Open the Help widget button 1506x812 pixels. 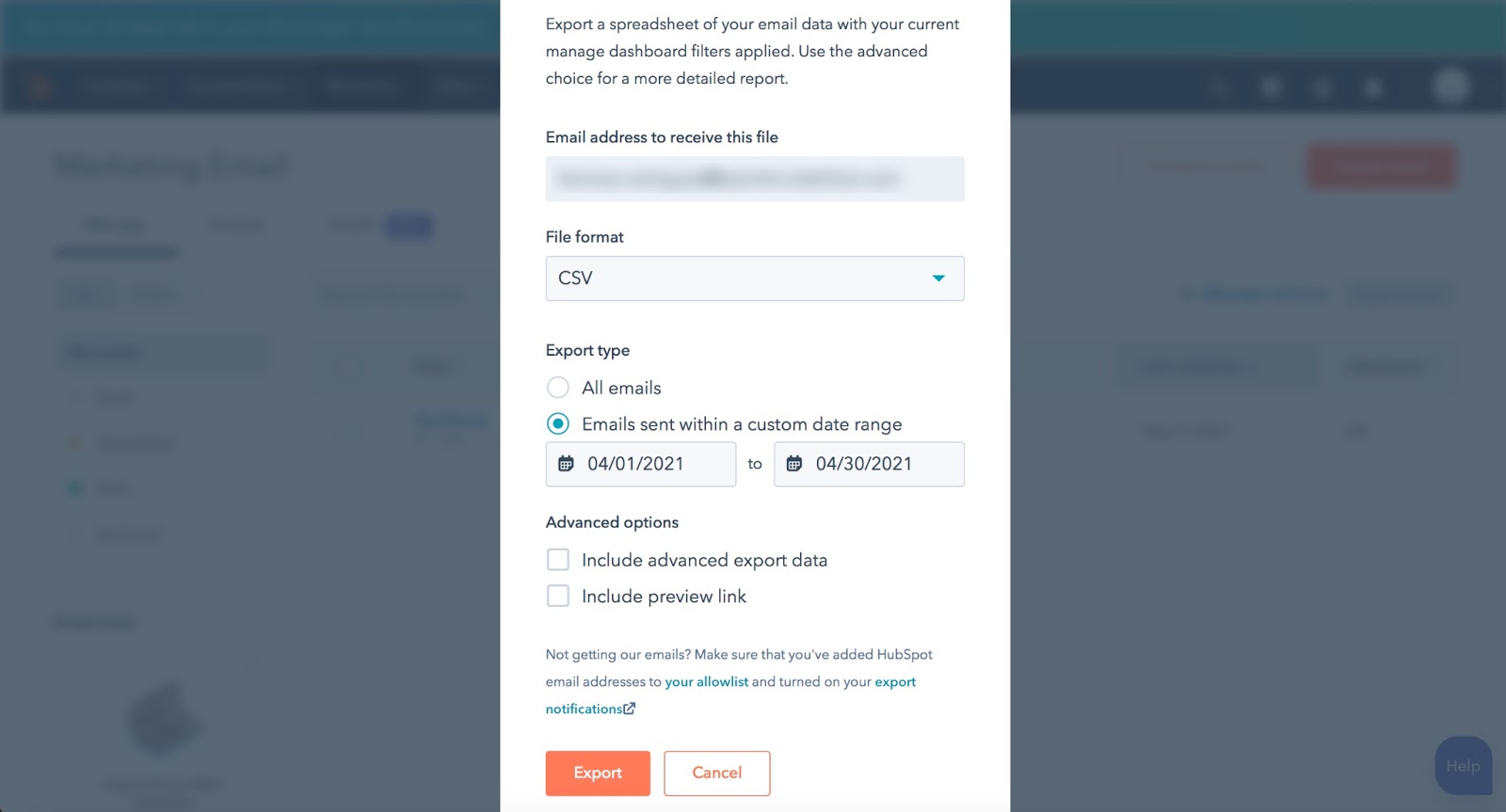click(1464, 766)
